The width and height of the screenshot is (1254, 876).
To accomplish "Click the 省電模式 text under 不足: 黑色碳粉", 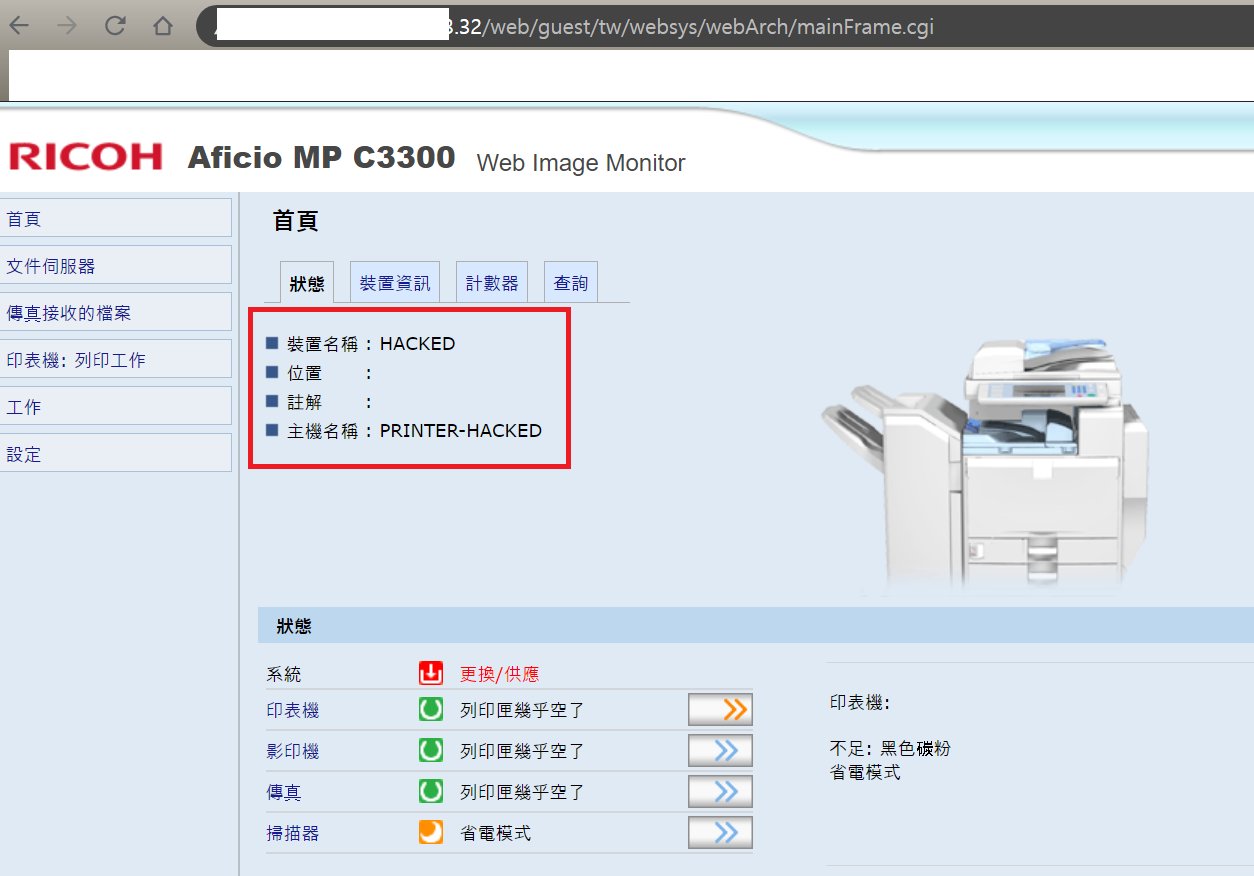I will pos(865,772).
